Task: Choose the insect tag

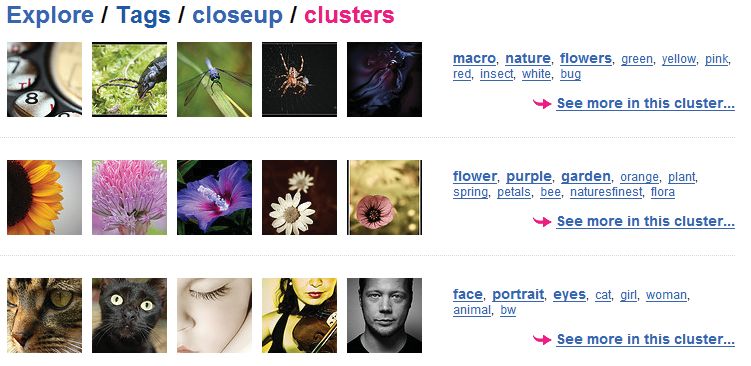Action: 496,74
